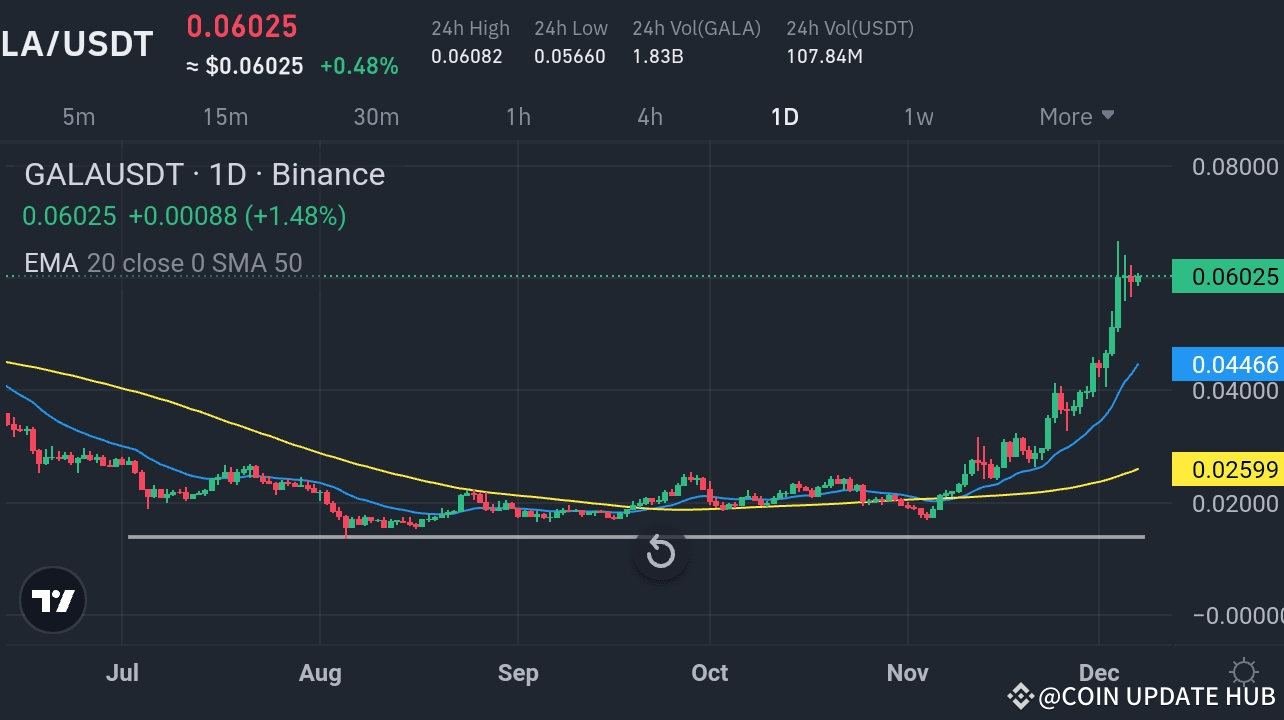The width and height of the screenshot is (1284, 720).
Task: Click the current price label 0.06025 on axis
Action: pos(1228,277)
